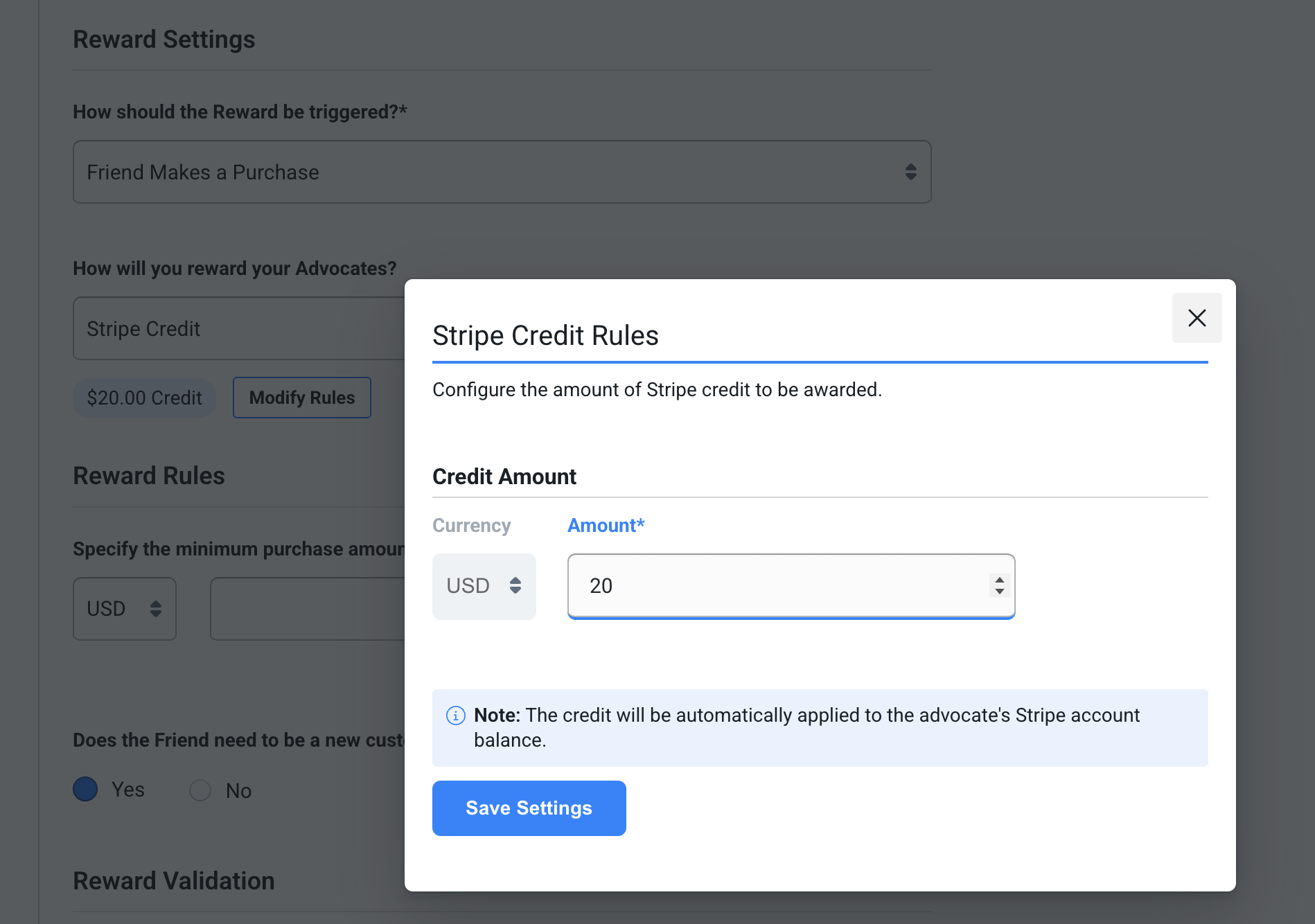This screenshot has height=924, width=1315.
Task: Click the Currency field label
Action: (x=472, y=526)
